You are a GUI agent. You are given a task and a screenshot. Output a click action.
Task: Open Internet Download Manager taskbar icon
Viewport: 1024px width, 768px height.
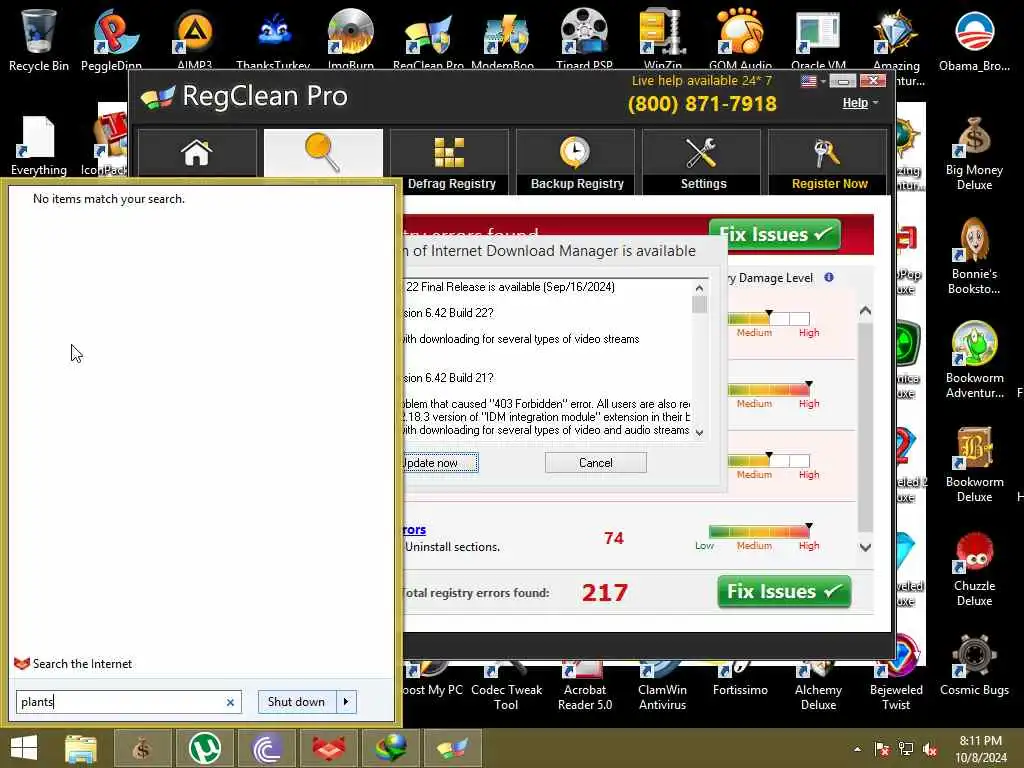tap(390, 748)
